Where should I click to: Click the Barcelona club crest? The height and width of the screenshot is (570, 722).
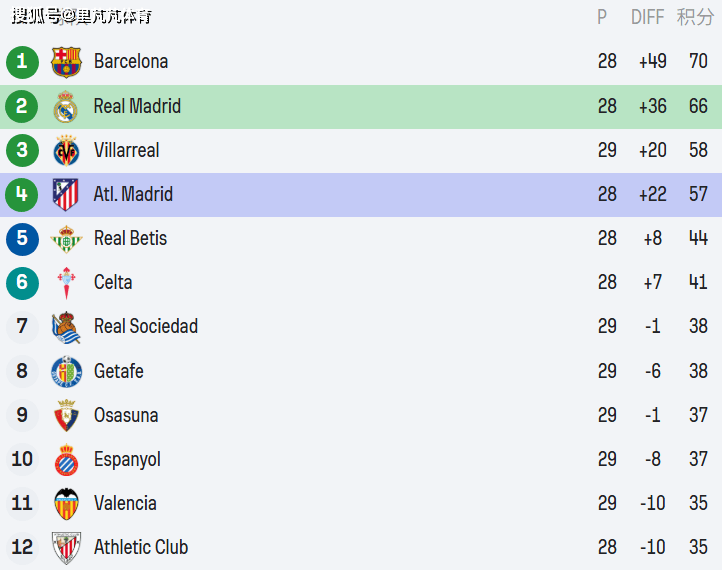click(x=66, y=62)
